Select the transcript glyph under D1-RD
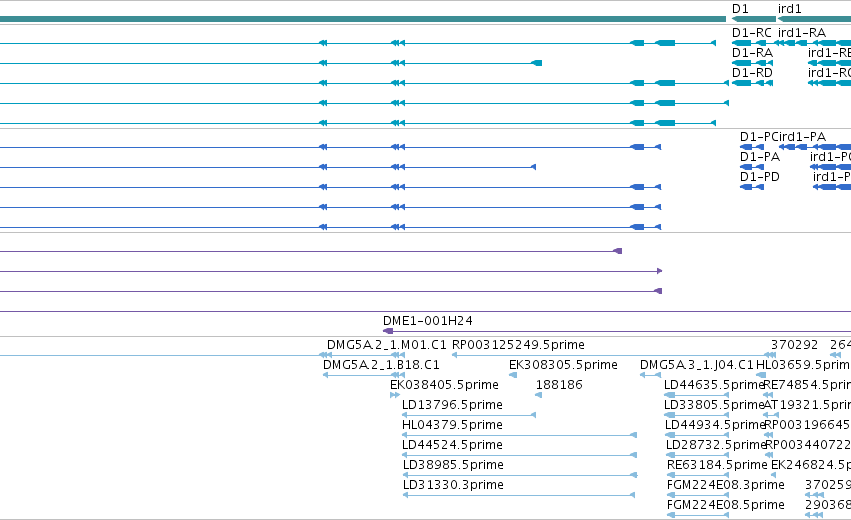Image resolution: width=851 pixels, height=520 pixels. (752, 83)
